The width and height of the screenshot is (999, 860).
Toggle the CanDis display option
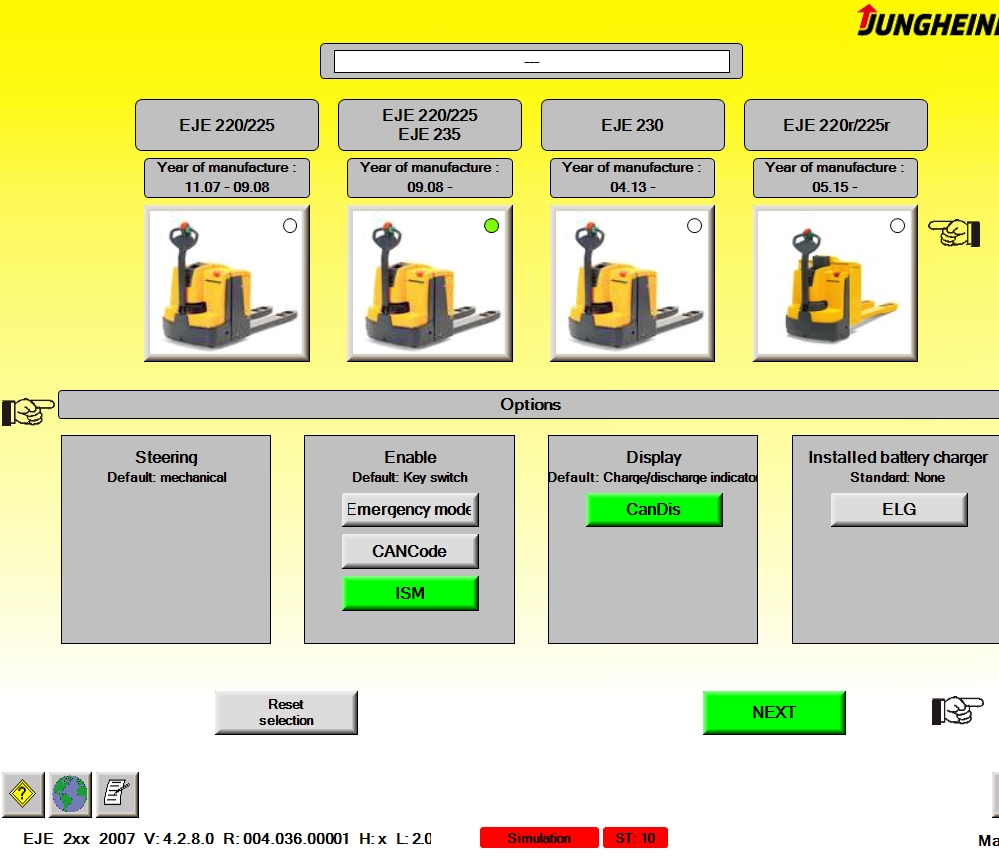(x=653, y=509)
